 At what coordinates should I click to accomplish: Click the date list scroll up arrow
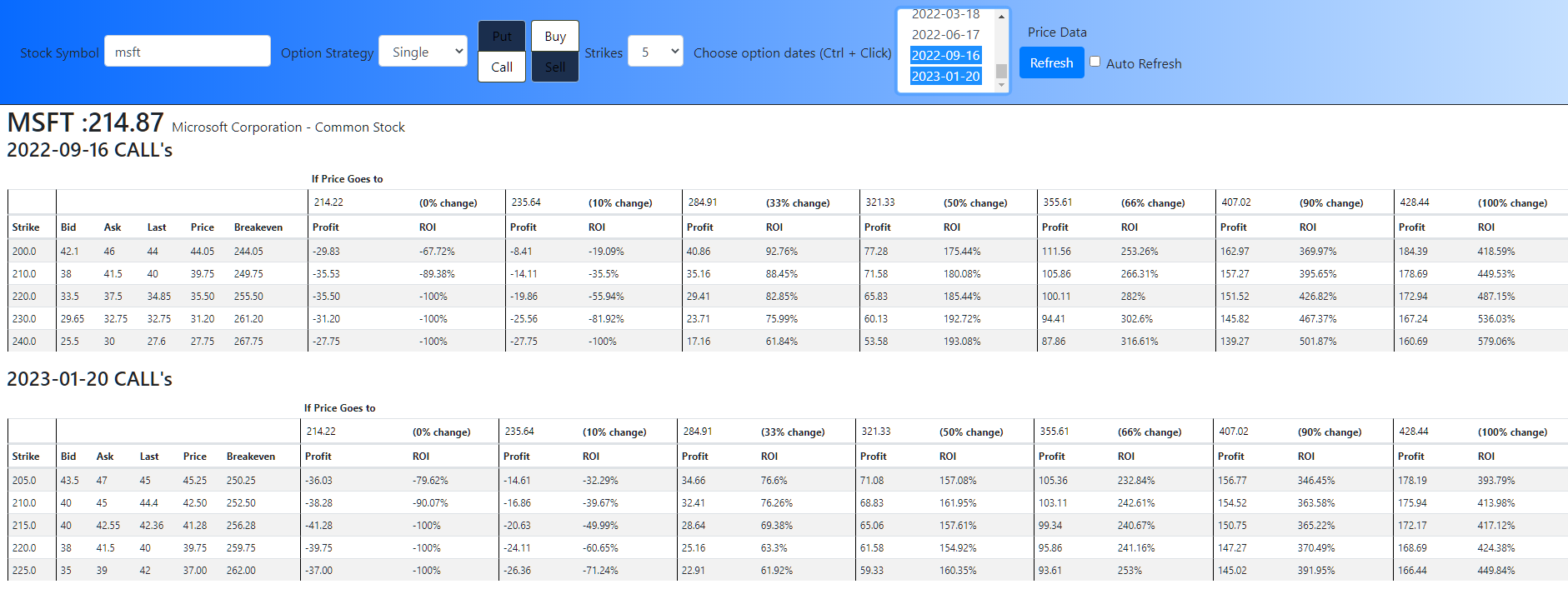click(x=1001, y=16)
